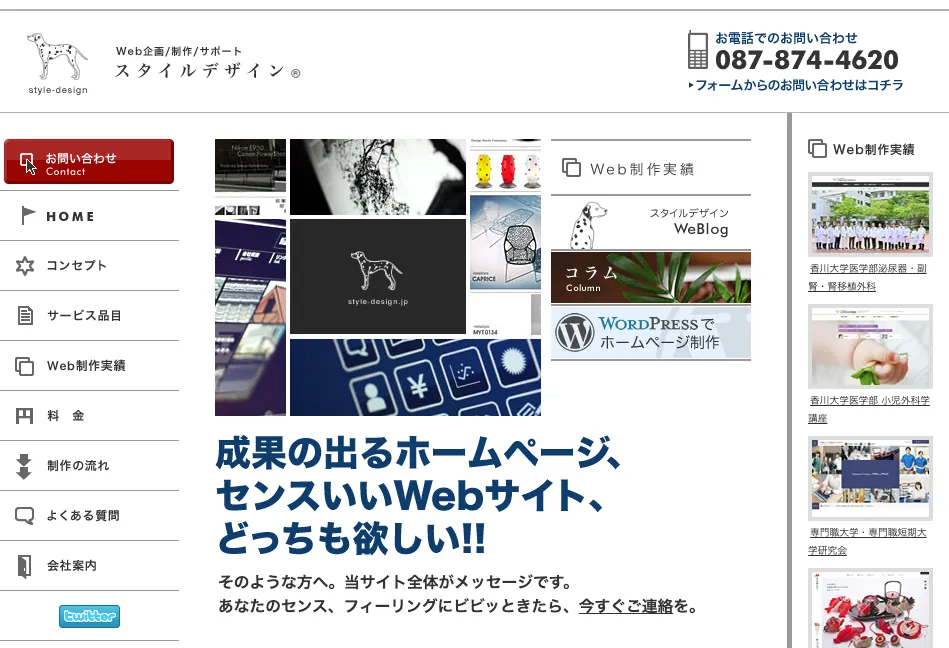Open 香川大学医学部 小児外科学講座 link
Image resolution: width=949 pixels, height=648 pixels.
(x=869, y=409)
